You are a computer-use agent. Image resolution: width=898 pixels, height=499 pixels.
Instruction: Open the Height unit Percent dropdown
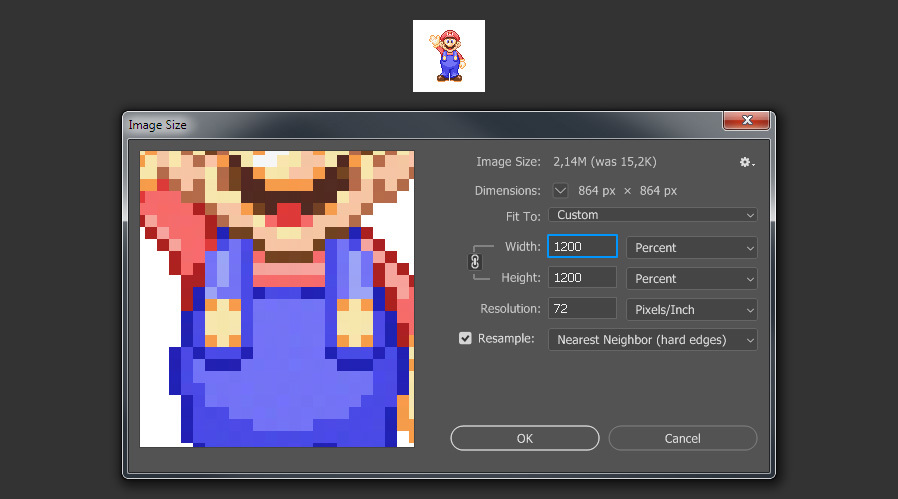[x=692, y=278]
